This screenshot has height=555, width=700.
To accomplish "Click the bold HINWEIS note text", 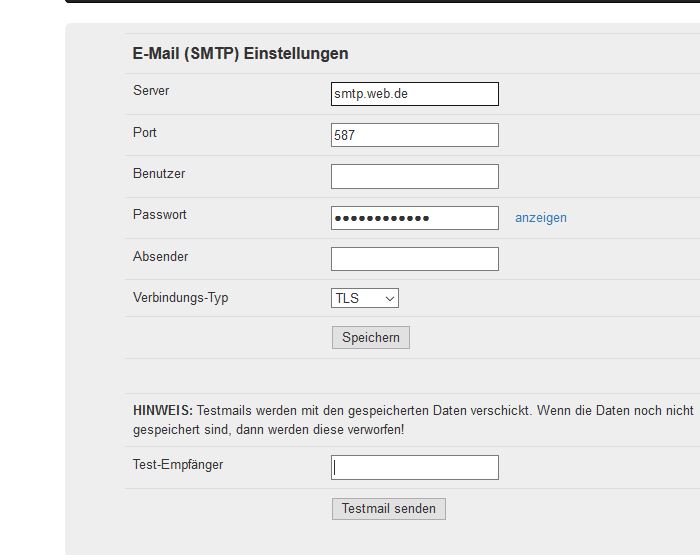I will (x=162, y=410).
